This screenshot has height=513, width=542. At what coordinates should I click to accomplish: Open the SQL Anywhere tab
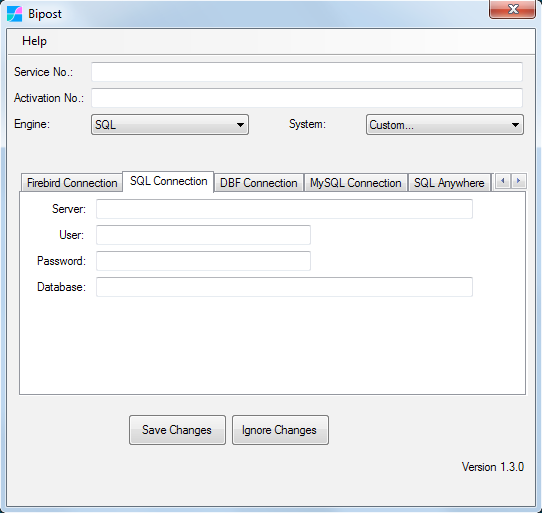449,183
